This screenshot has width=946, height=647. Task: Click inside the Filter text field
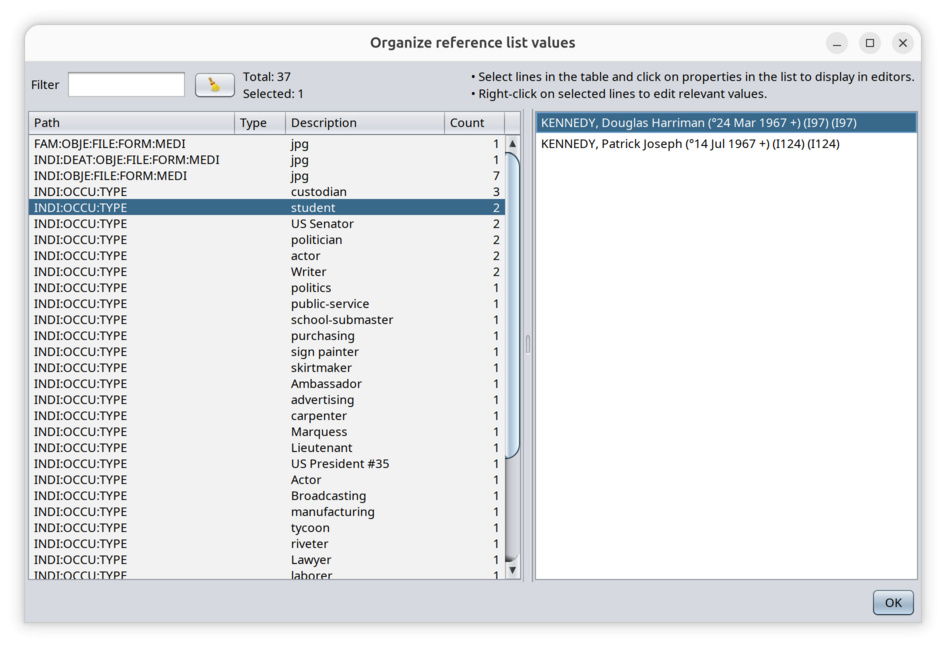point(126,84)
